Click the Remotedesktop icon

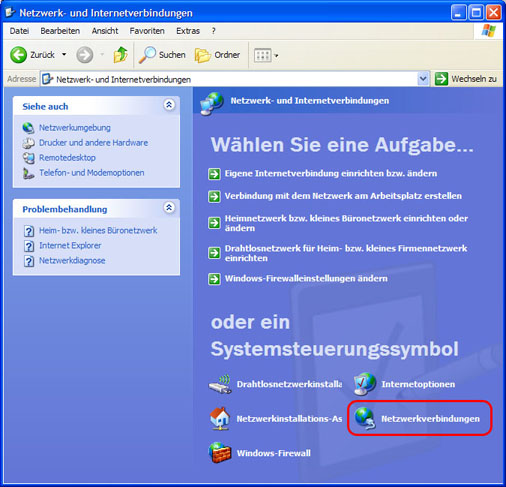click(29, 158)
